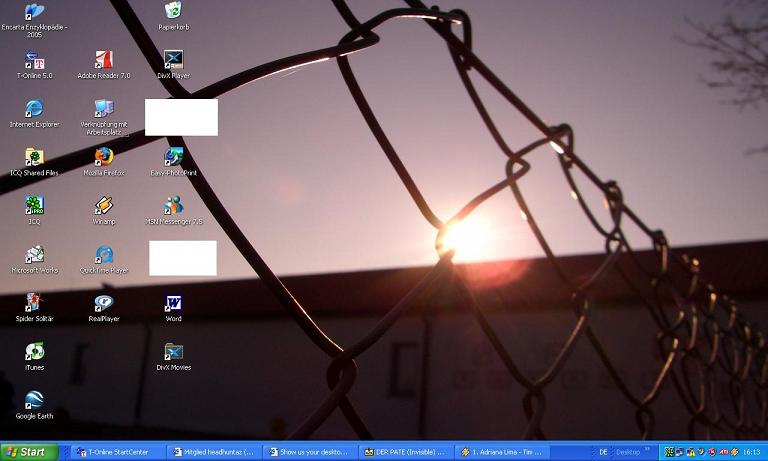The width and height of the screenshot is (768, 461).
Task: Open the RealPlayer desktop icon
Action: coord(104,303)
